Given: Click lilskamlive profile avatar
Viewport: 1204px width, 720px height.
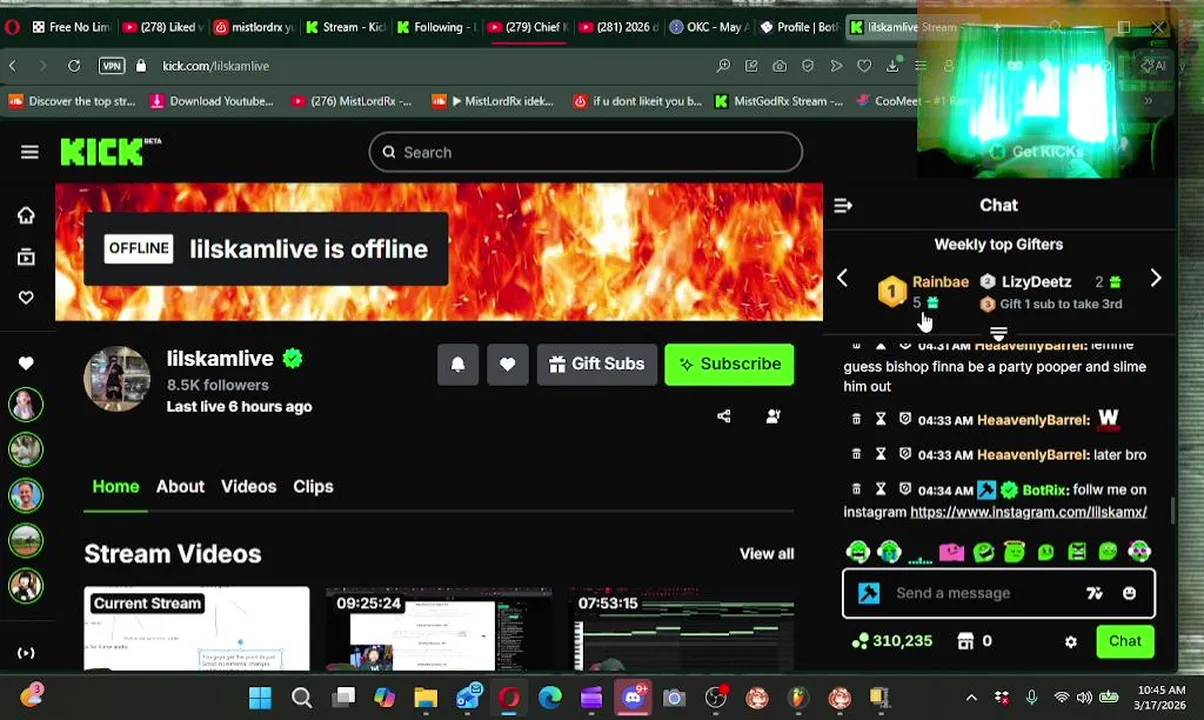Looking at the screenshot, I should 117,379.
